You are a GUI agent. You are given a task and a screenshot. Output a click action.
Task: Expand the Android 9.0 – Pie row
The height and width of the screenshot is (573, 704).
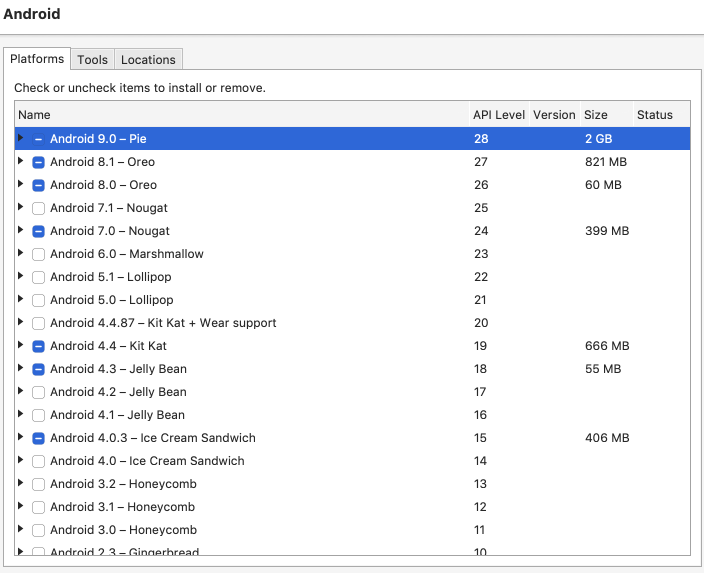[20, 137]
